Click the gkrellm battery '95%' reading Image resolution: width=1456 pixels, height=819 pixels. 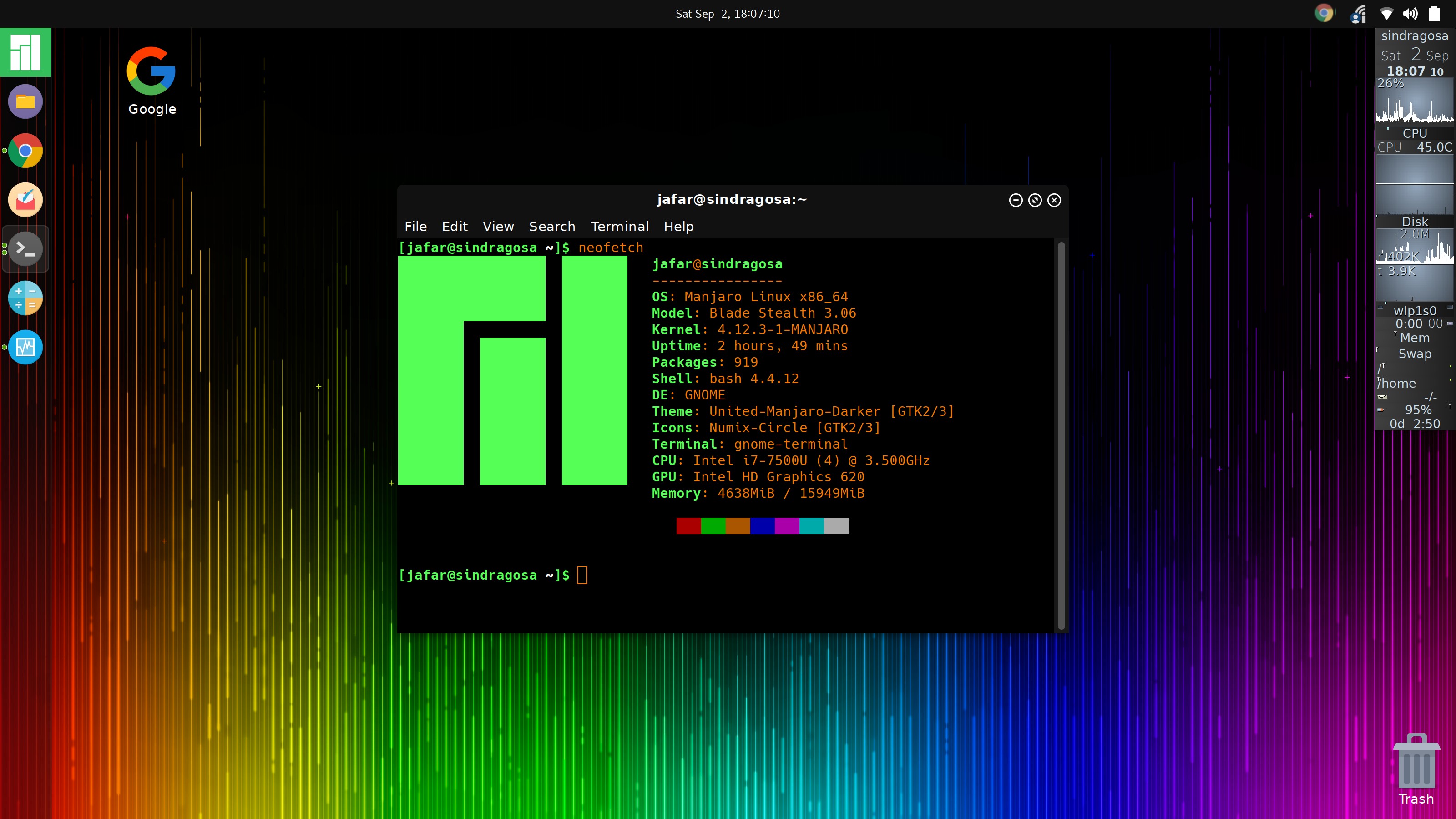[x=1418, y=410]
